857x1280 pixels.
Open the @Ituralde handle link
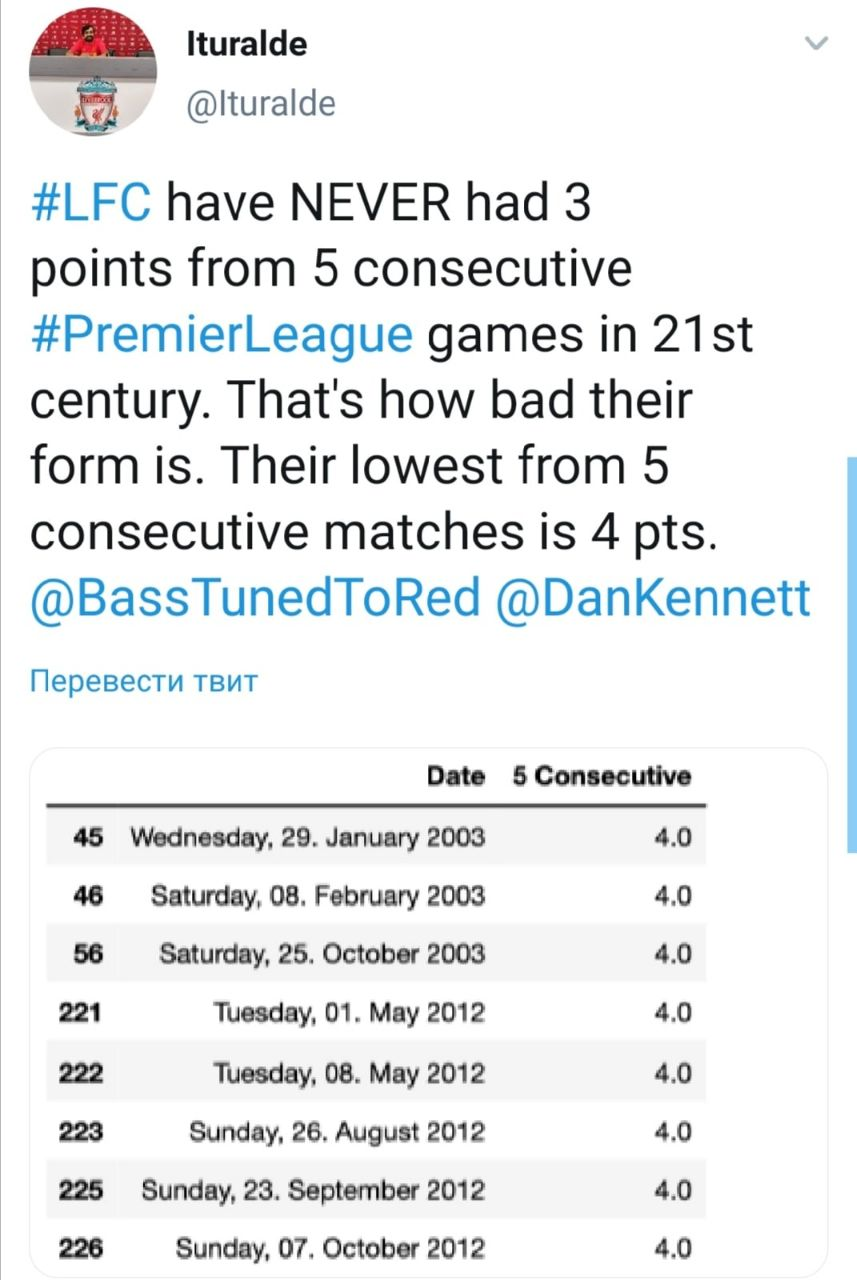point(260,103)
